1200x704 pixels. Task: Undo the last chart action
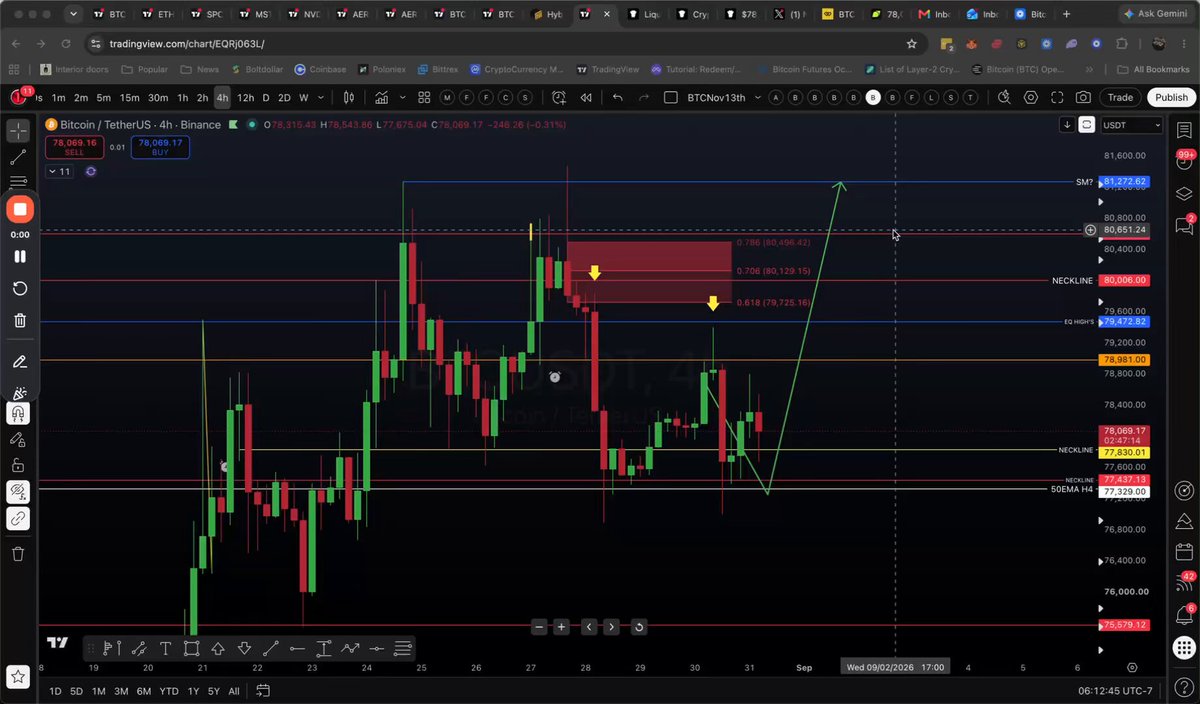pyautogui.click(x=617, y=97)
